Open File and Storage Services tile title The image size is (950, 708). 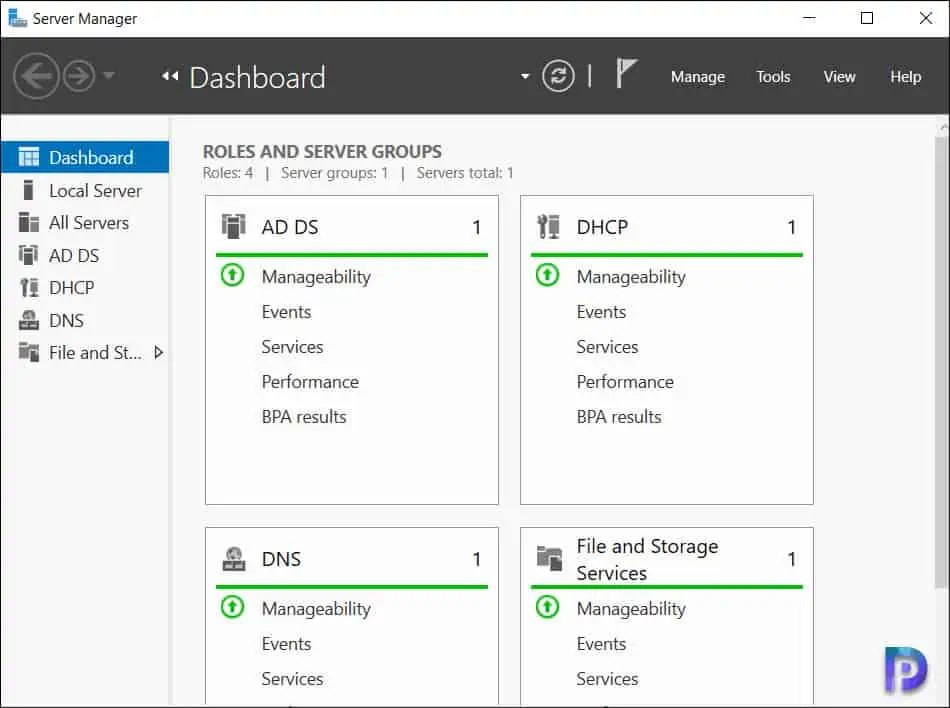[647, 560]
